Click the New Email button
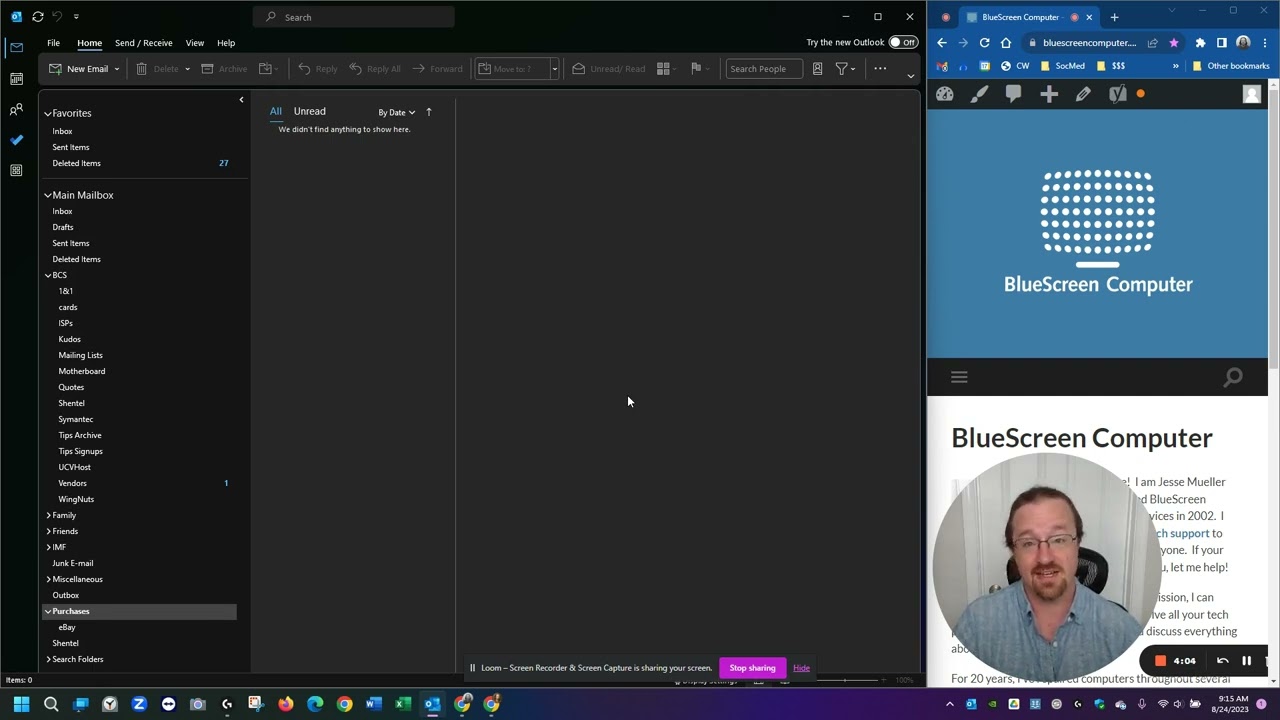 pos(79,69)
